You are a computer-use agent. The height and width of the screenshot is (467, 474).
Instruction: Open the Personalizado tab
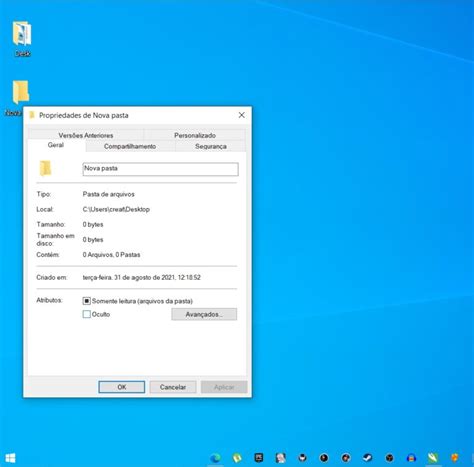pyautogui.click(x=195, y=135)
